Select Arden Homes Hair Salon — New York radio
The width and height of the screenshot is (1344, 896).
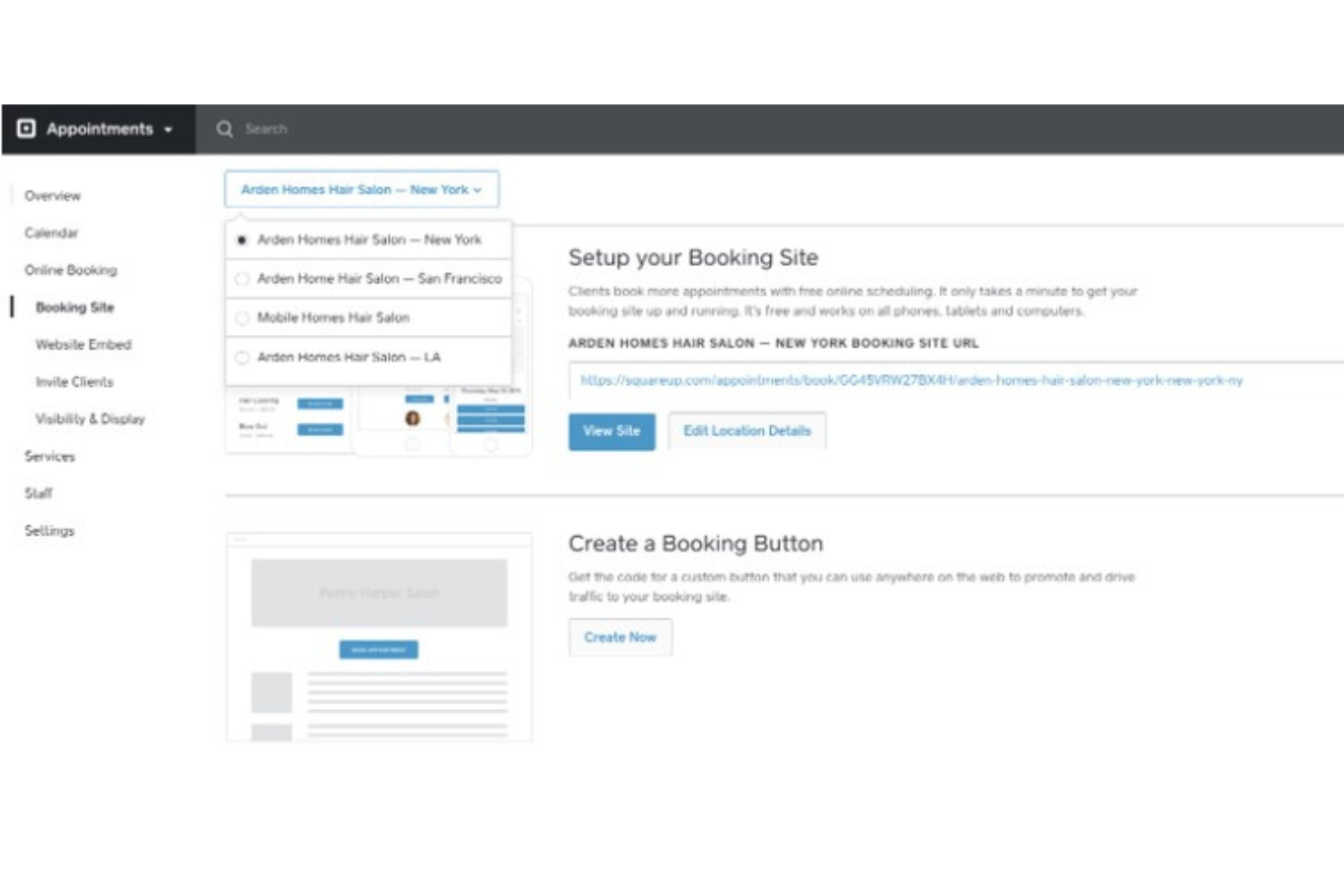point(242,240)
